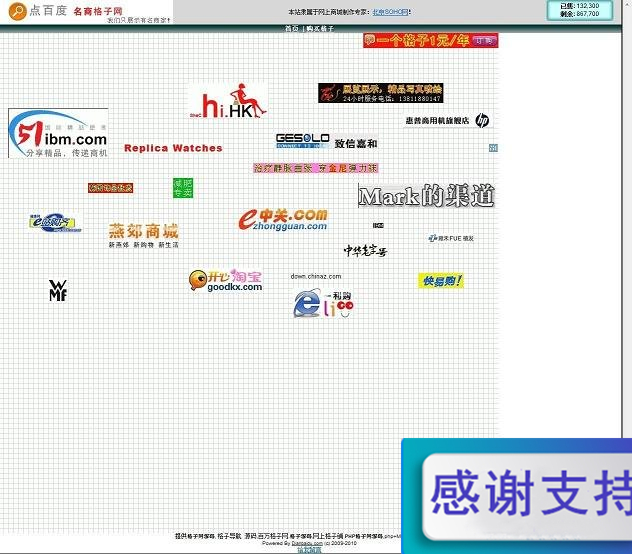Click the 燕郊商城 ad
This screenshot has width=632, height=554.
(143, 235)
